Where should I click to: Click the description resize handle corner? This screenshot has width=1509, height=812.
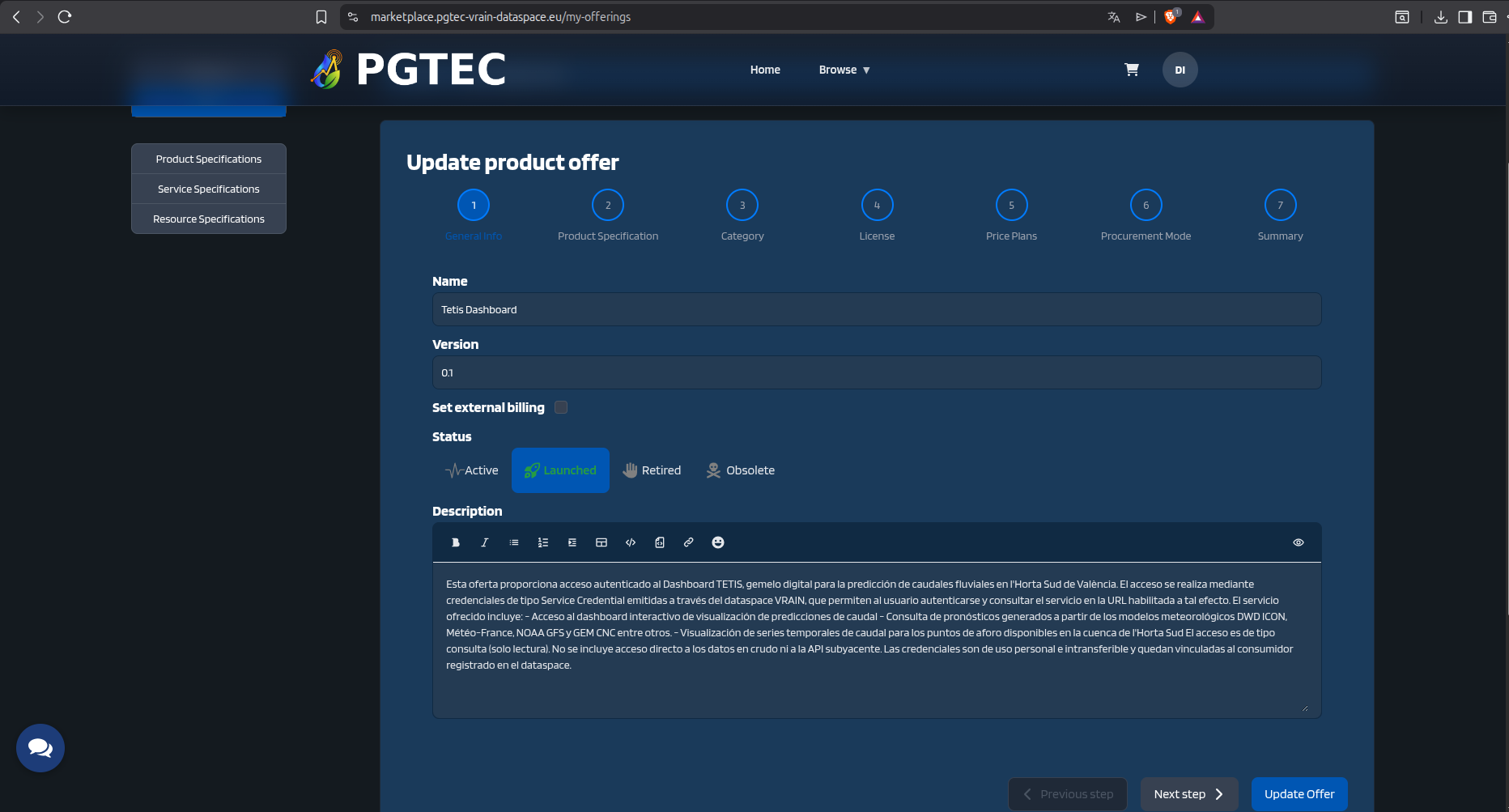[x=1304, y=708]
